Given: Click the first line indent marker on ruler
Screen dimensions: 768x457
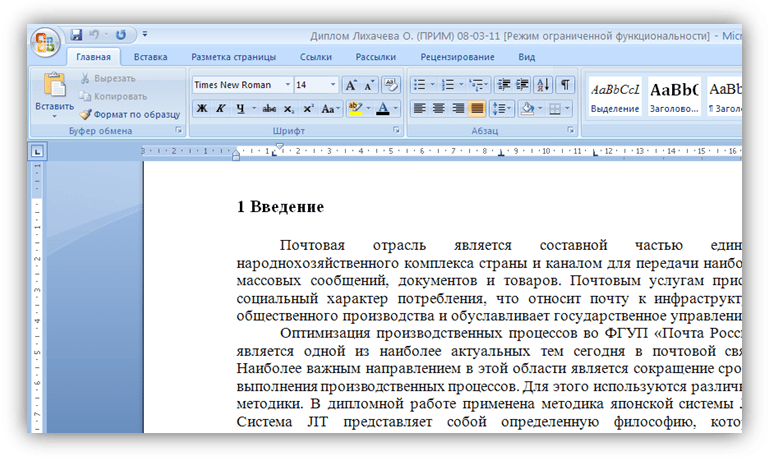Looking at the screenshot, I should [279, 146].
